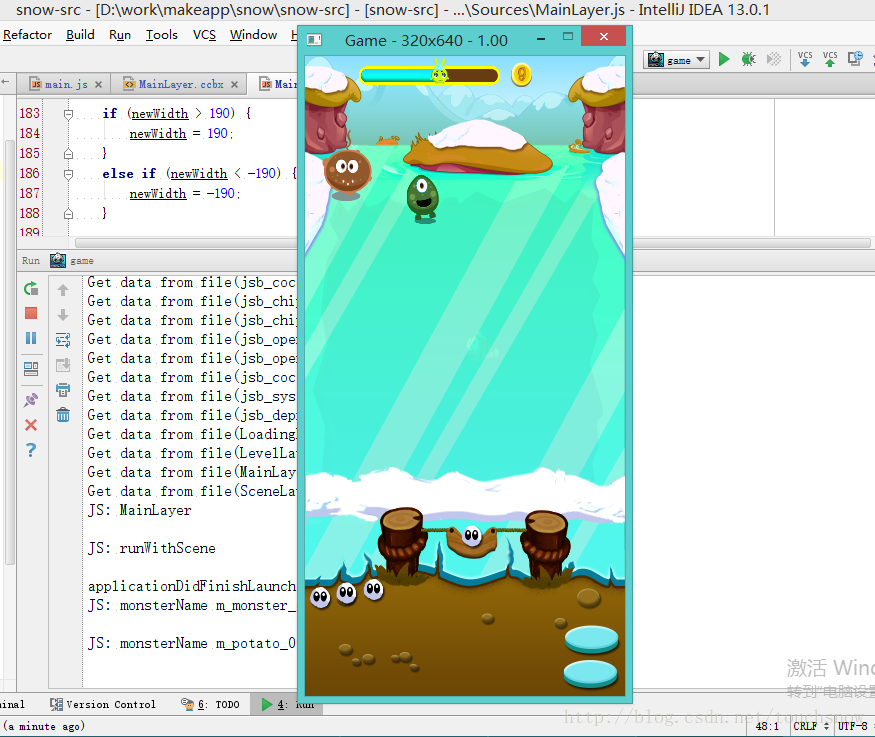Close the MainLayer.ccbx tab
875x737 pixels.
tap(234, 85)
